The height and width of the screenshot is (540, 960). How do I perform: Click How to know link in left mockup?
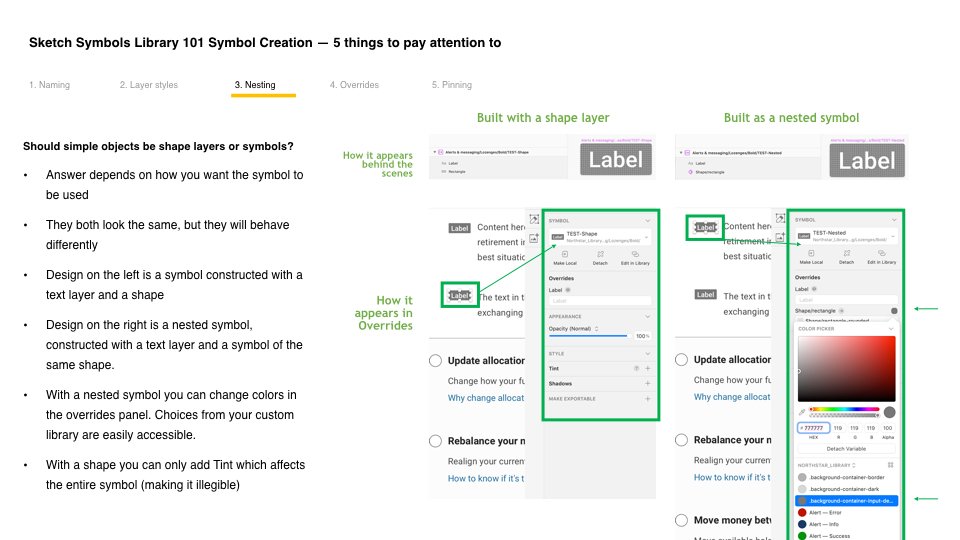486,478
